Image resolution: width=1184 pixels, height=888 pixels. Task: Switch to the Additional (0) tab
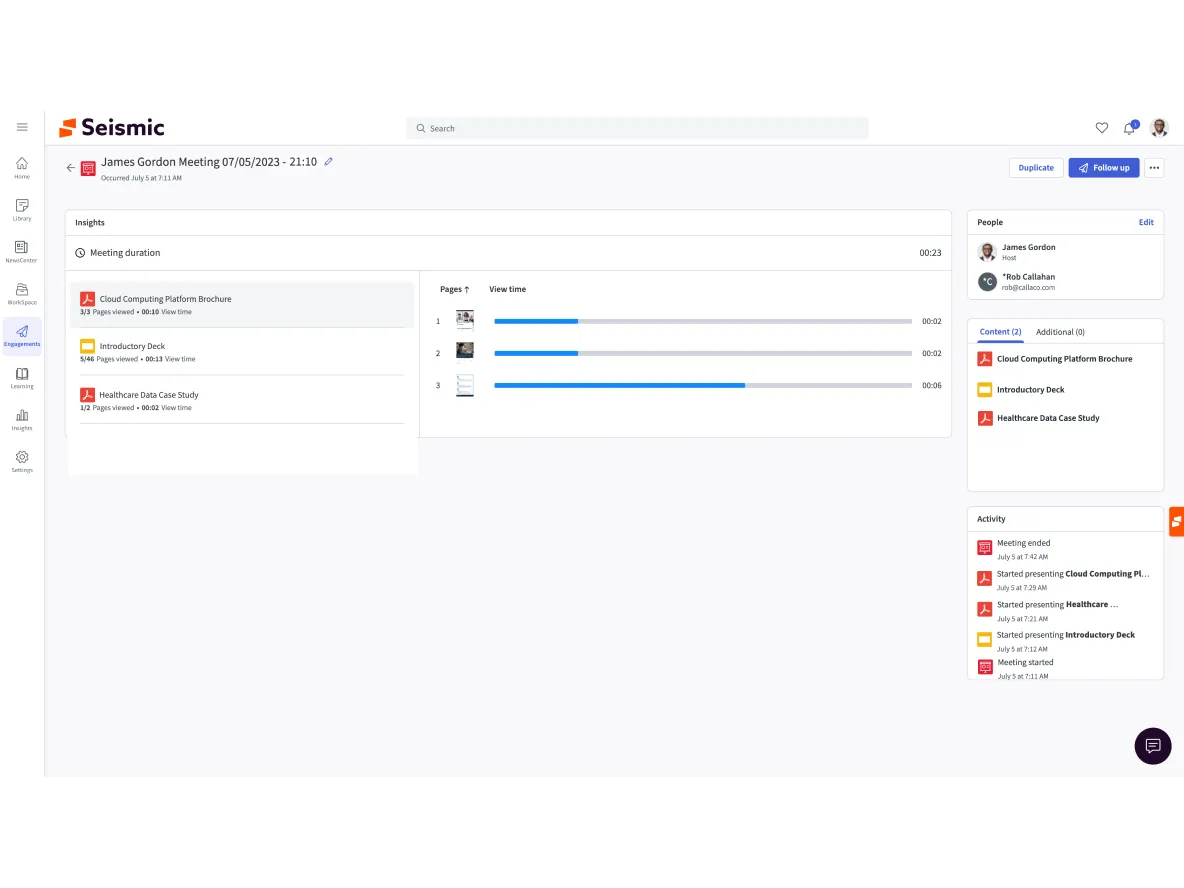coord(1060,331)
